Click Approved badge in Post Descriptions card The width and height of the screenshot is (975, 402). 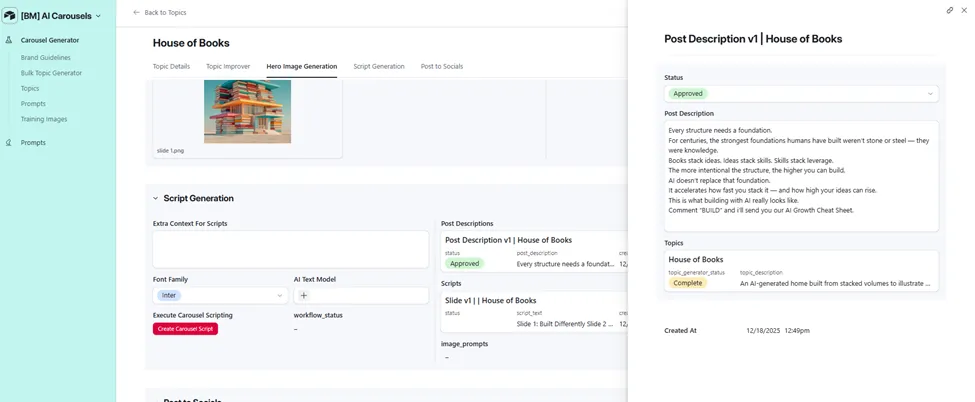coord(464,263)
